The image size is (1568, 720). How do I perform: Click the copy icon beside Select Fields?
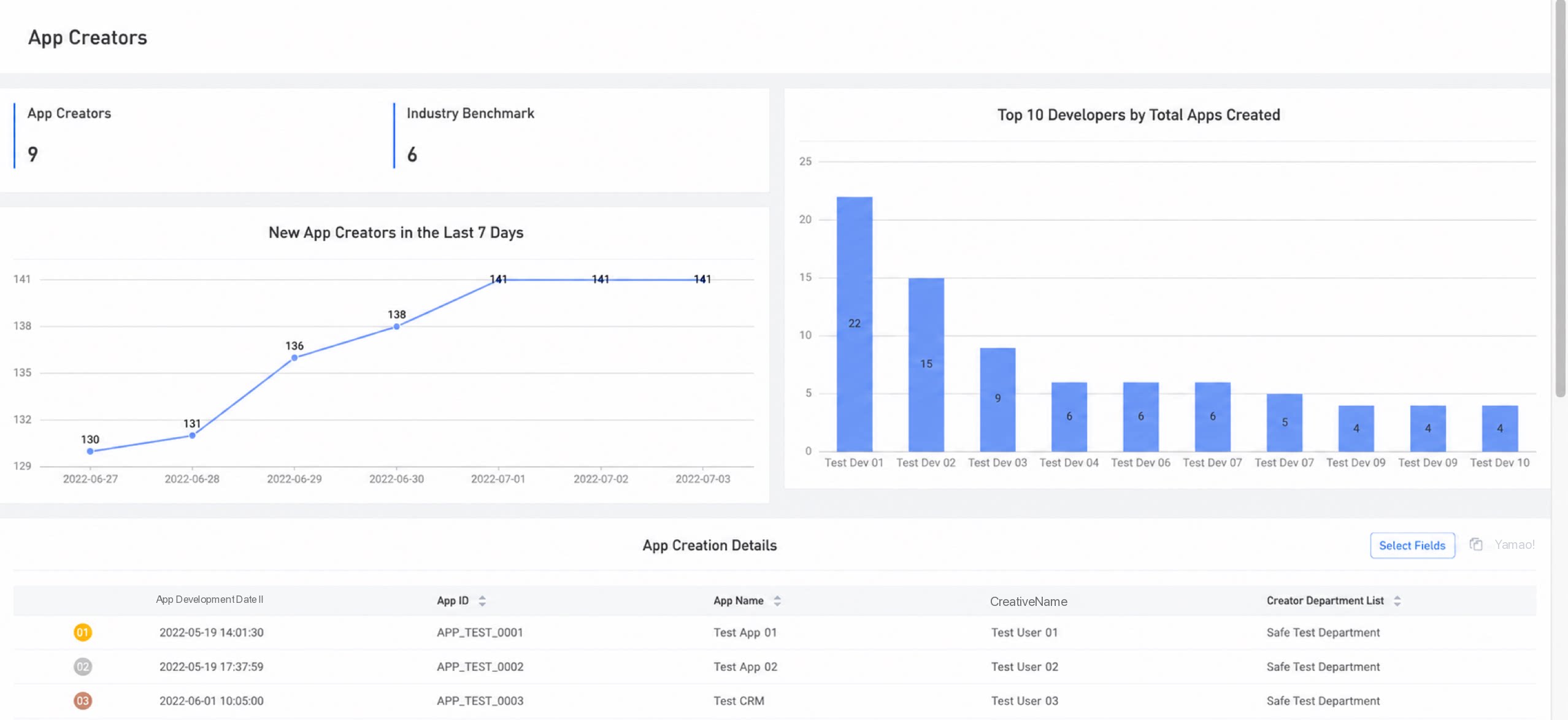point(1476,544)
